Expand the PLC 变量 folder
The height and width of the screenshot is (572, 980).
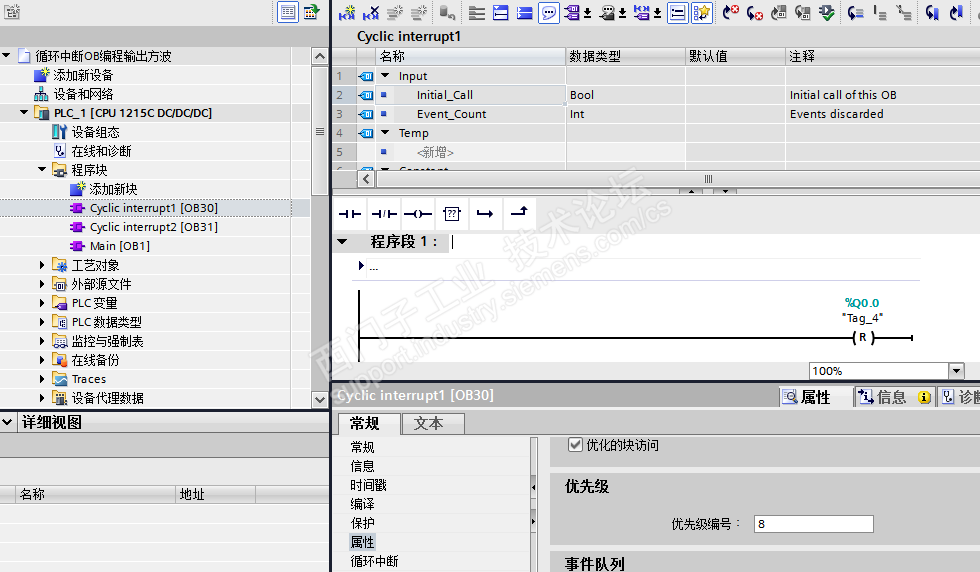[x=42, y=303]
